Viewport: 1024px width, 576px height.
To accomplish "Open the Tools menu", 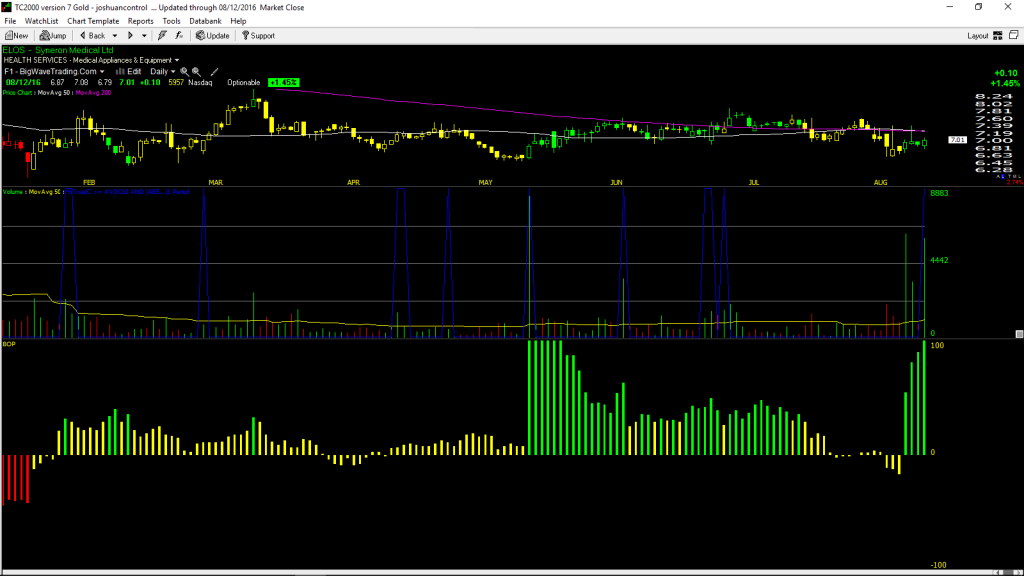I will (171, 21).
